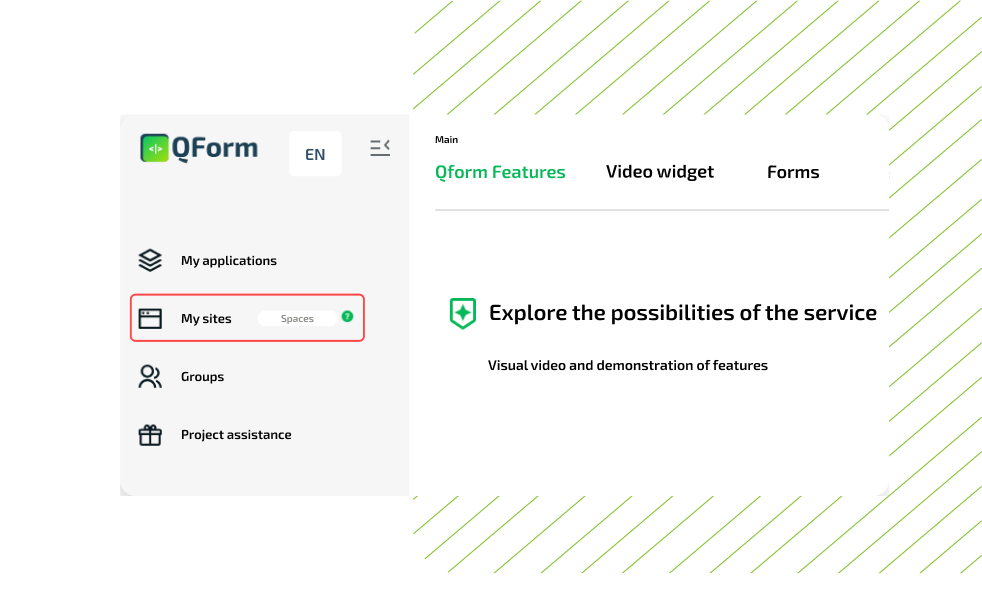The width and height of the screenshot is (982, 610).
Task: Switch to the Video widget tab
Action: click(660, 172)
